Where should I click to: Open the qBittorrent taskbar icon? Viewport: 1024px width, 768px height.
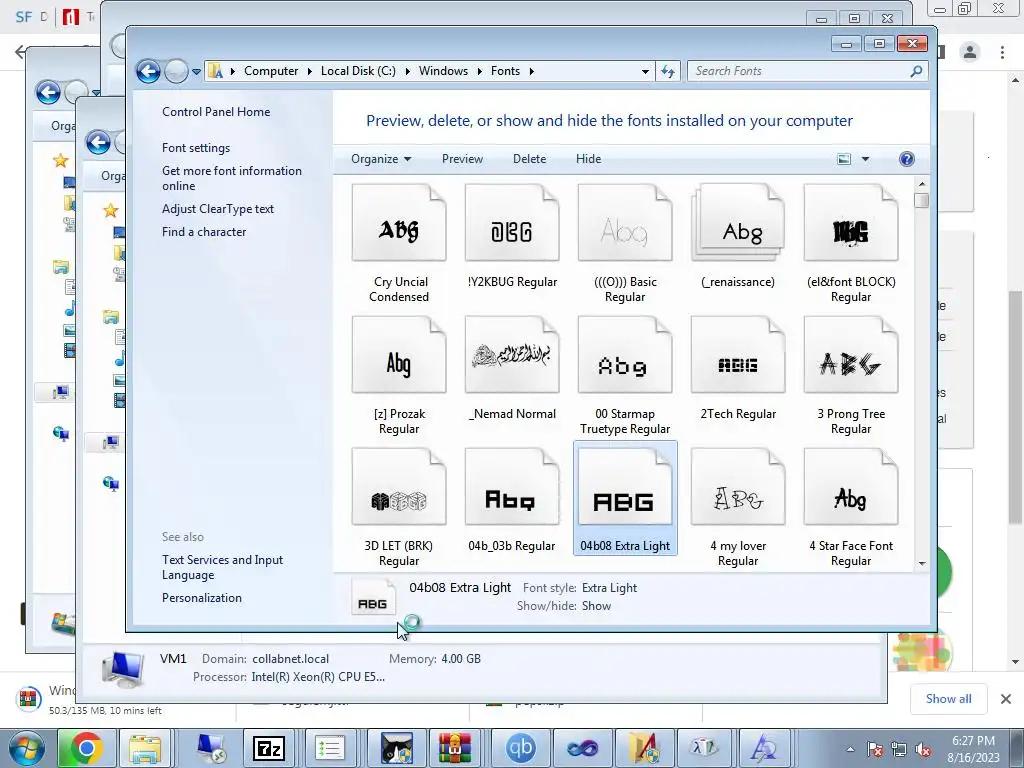[x=520, y=748]
